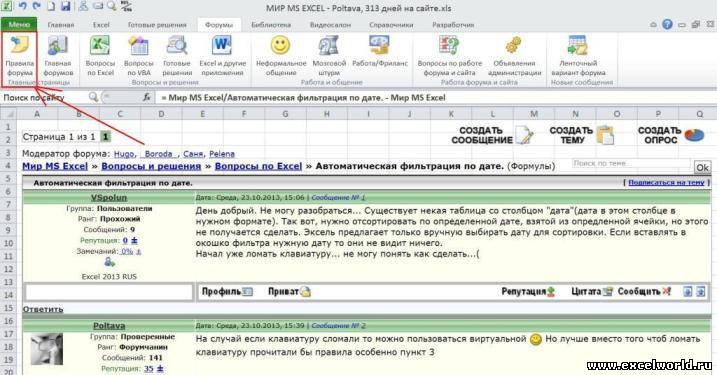This screenshot has height=375, width=717.
Task: Click VSpolun's reputation value 0
Action: tap(125, 241)
